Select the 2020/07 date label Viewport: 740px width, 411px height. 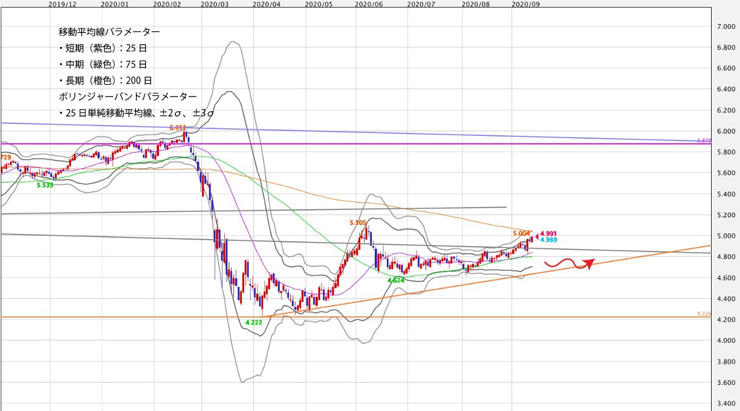[421, 4]
